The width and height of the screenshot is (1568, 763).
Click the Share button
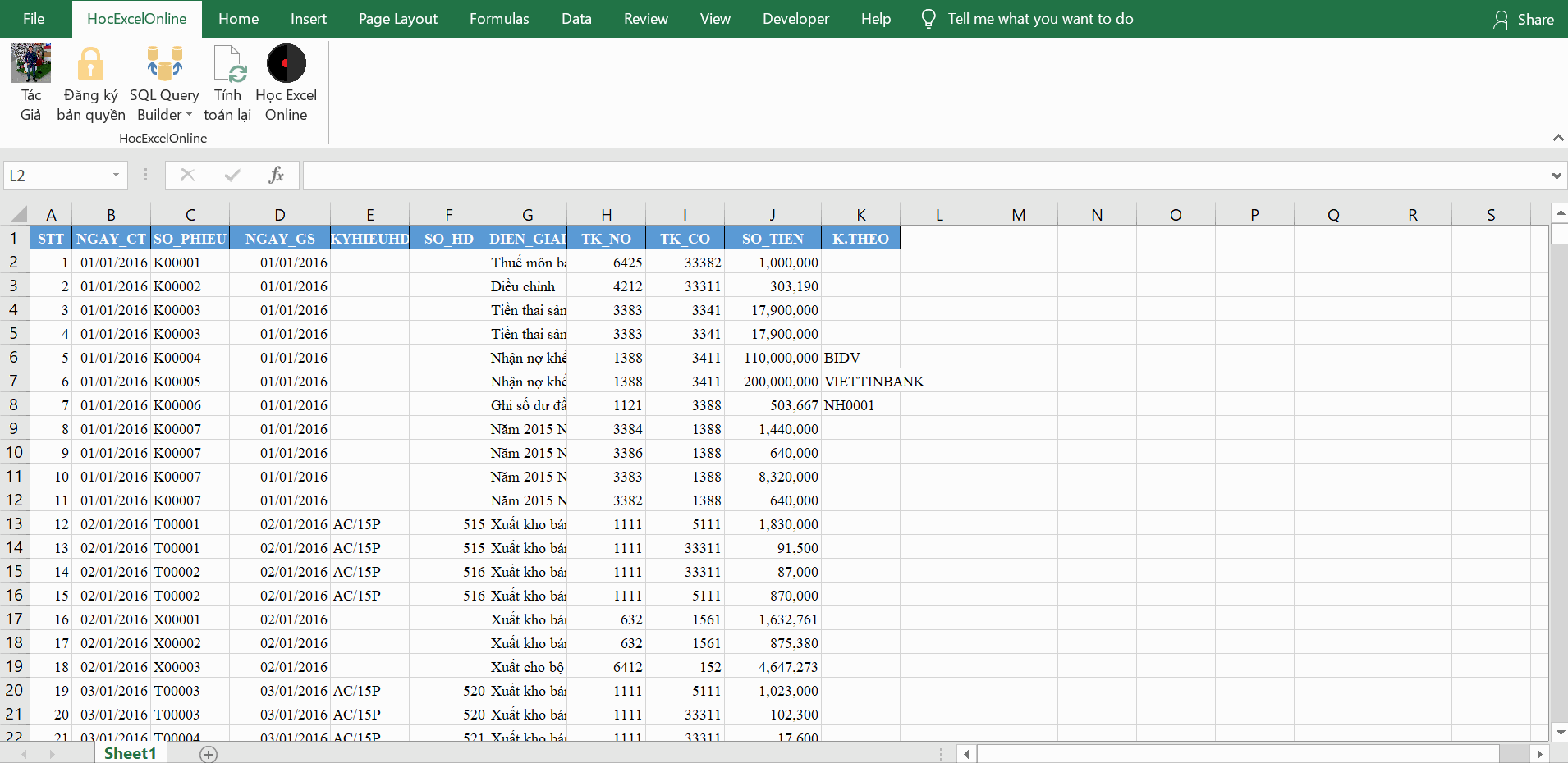click(x=1524, y=19)
